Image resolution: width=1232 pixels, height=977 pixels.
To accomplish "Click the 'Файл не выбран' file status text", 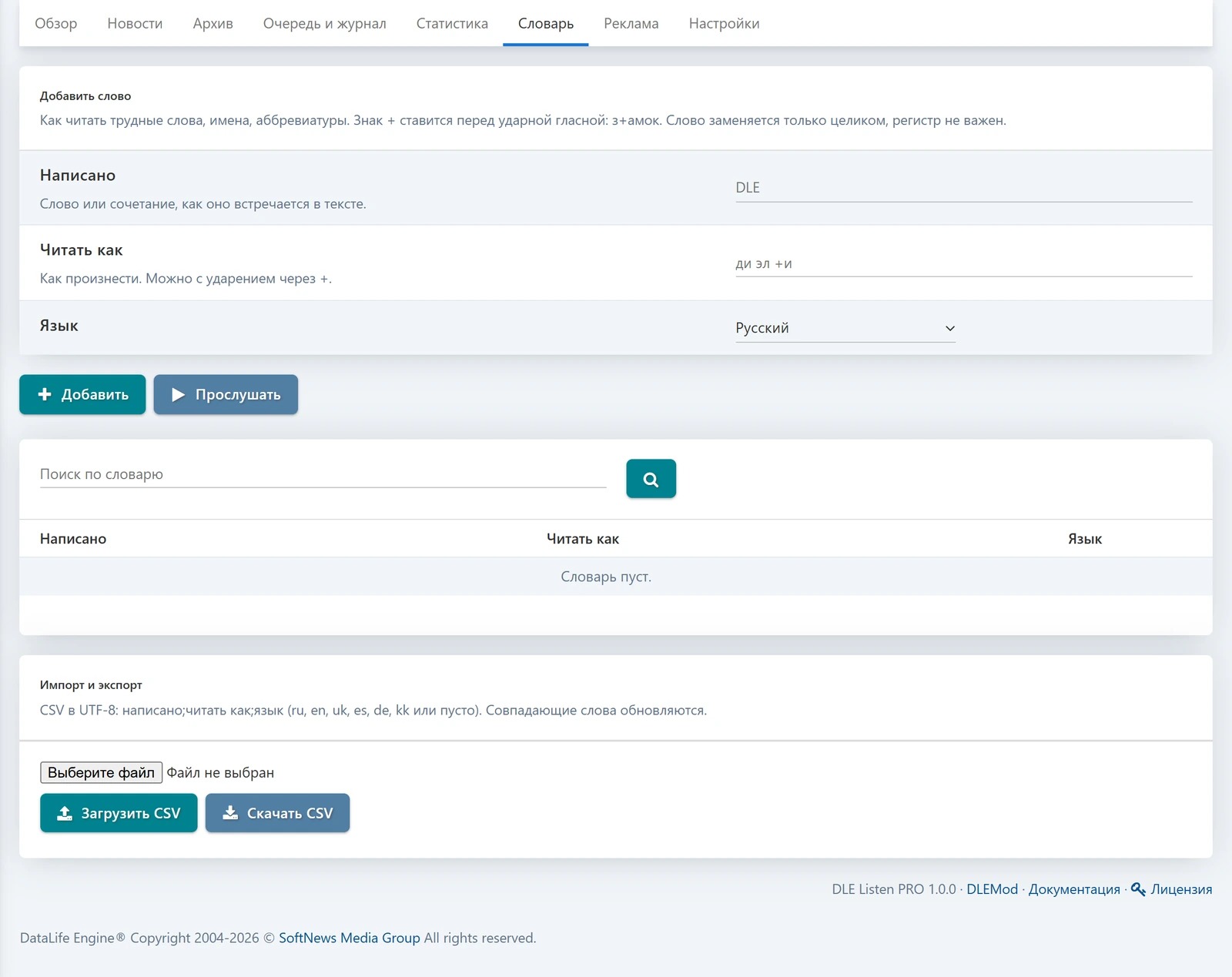I will [x=220, y=772].
